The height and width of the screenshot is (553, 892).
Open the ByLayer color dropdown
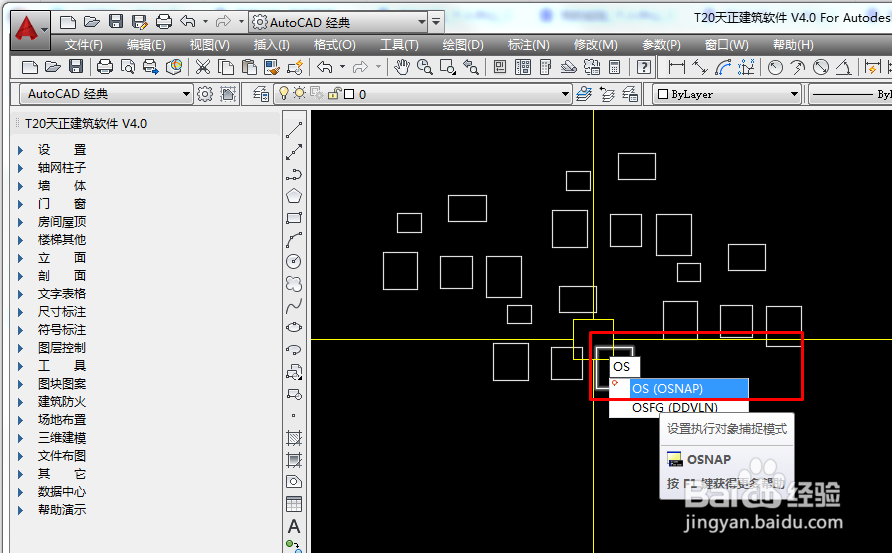(795, 94)
